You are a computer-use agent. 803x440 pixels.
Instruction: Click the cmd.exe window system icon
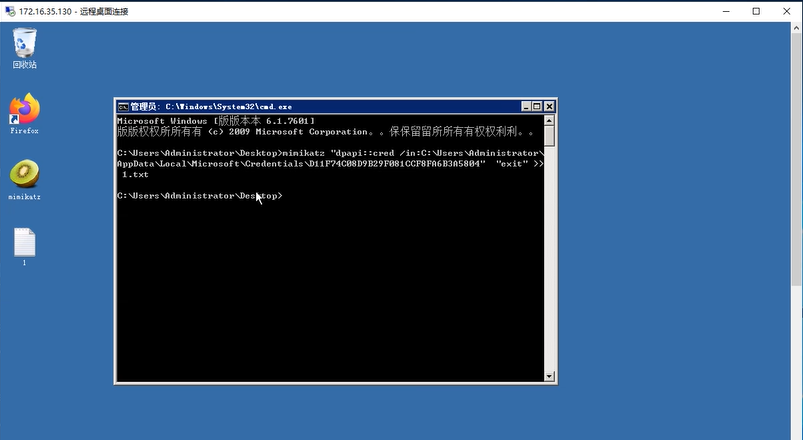point(123,107)
